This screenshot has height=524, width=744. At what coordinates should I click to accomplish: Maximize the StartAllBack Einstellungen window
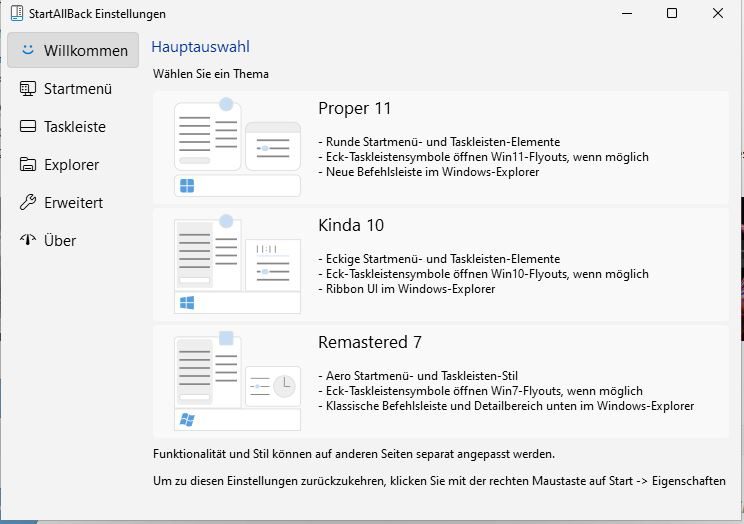672,13
